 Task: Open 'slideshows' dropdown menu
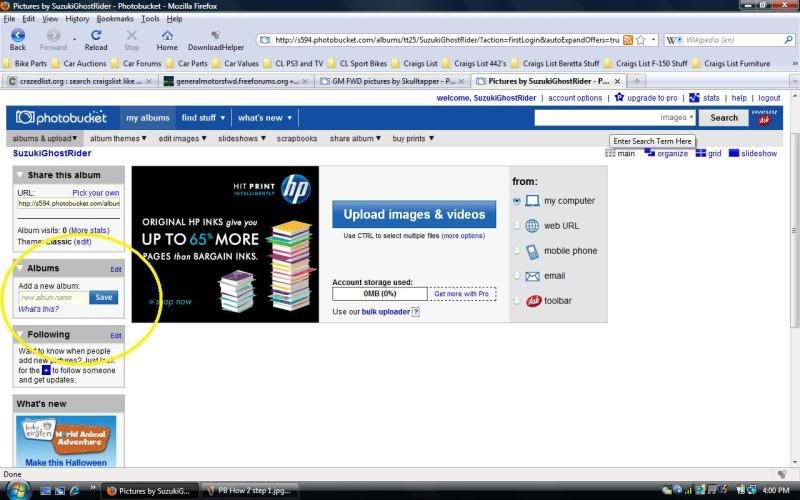point(242,138)
